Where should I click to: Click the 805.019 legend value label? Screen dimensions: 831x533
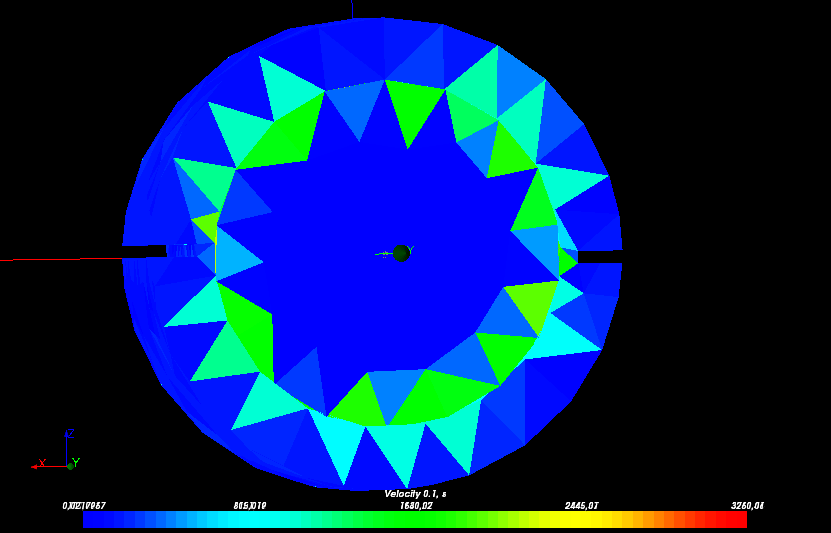coord(249,506)
